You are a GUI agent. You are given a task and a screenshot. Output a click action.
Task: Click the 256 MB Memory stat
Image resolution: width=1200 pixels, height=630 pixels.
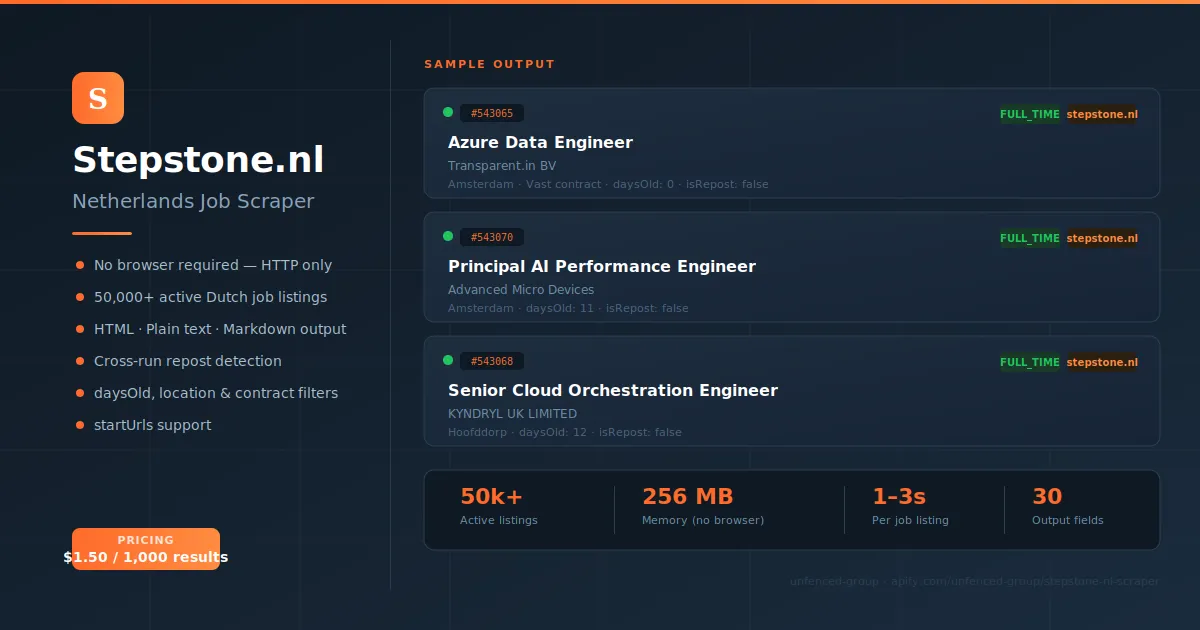(x=702, y=506)
